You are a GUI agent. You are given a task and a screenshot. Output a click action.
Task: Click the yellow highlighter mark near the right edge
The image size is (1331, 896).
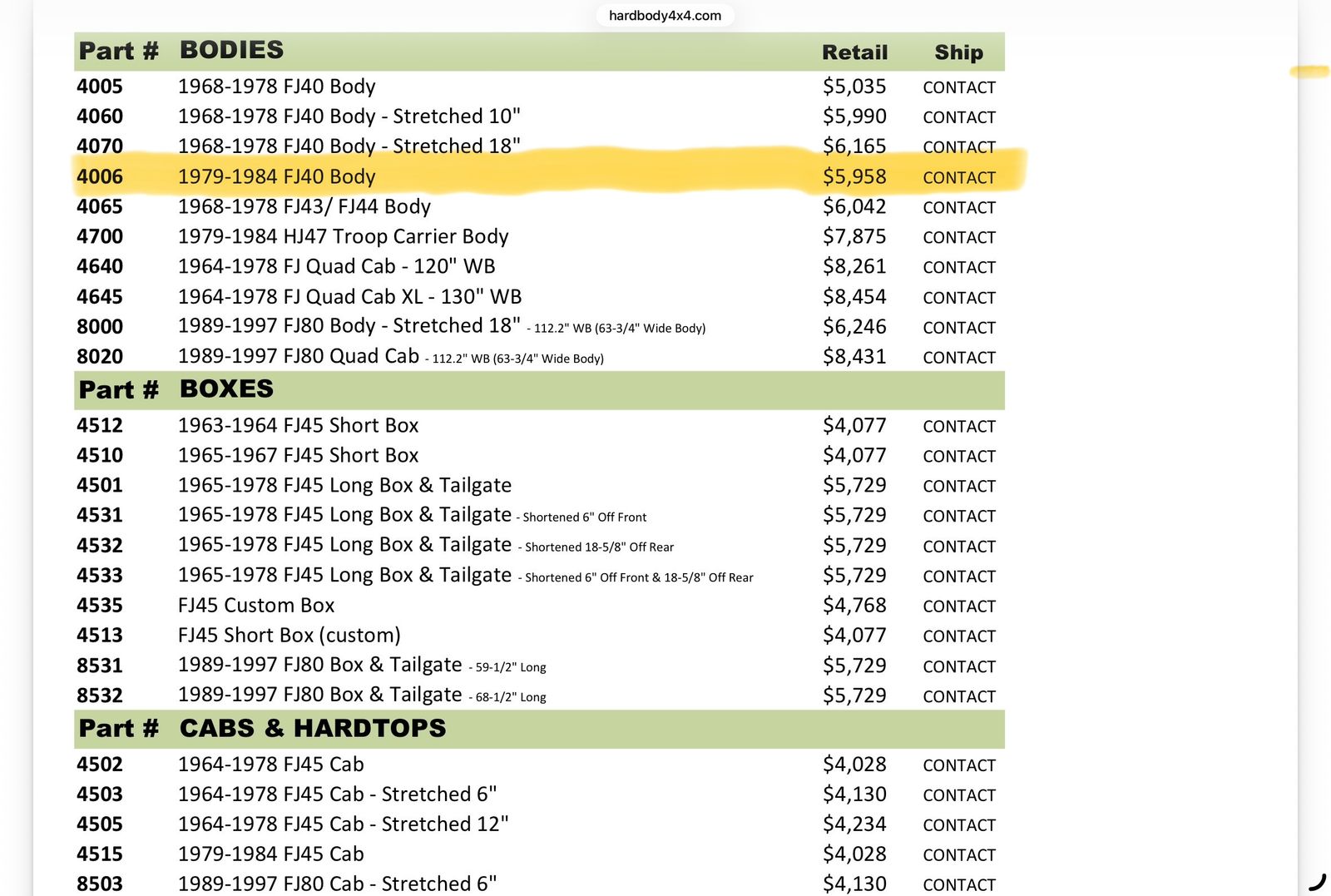click(1309, 72)
